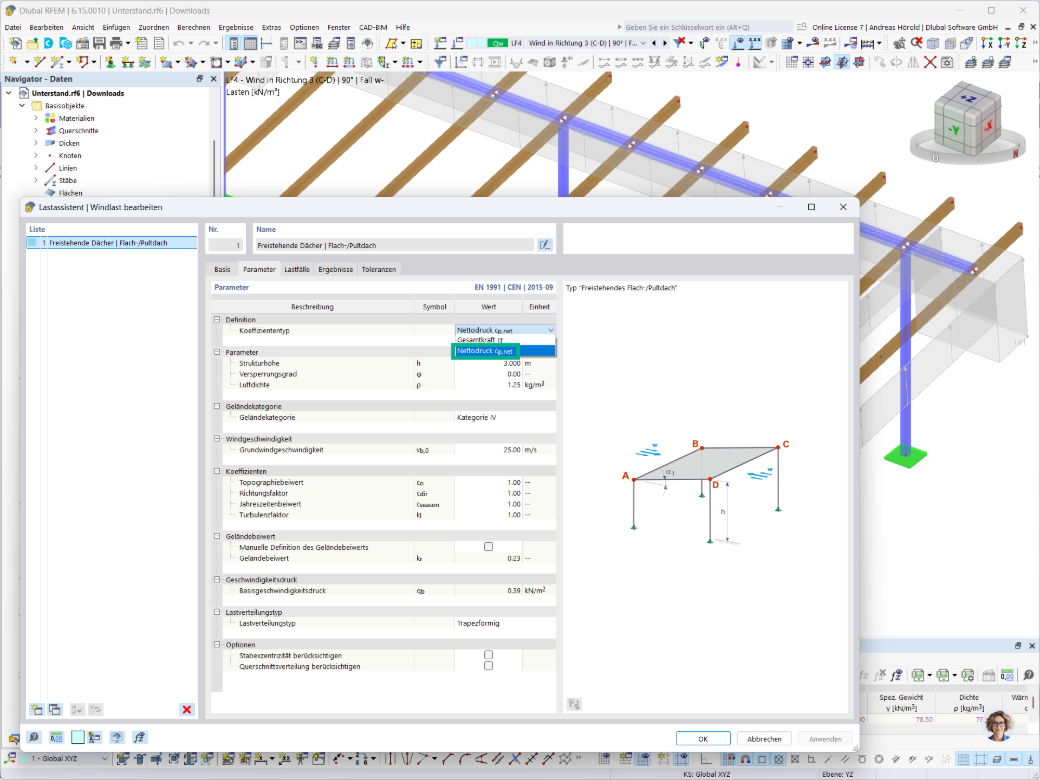Select Gesamtkraft cf option in dropdown list
Image resolution: width=1040 pixels, height=780 pixels.
[504, 340]
